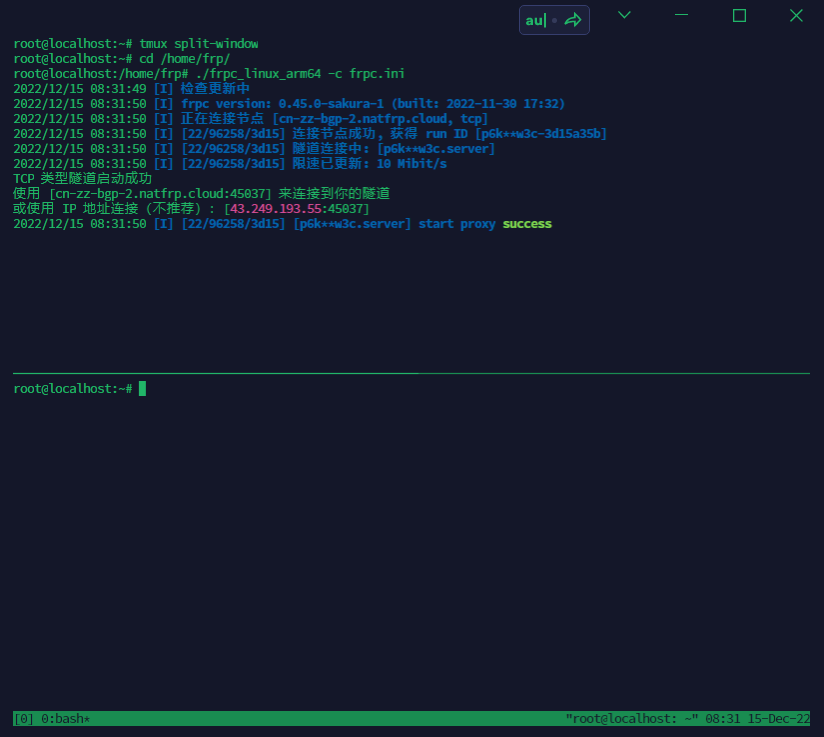Click the '隧道连接中: [p6k**w3c.server]' message

tap(394, 149)
